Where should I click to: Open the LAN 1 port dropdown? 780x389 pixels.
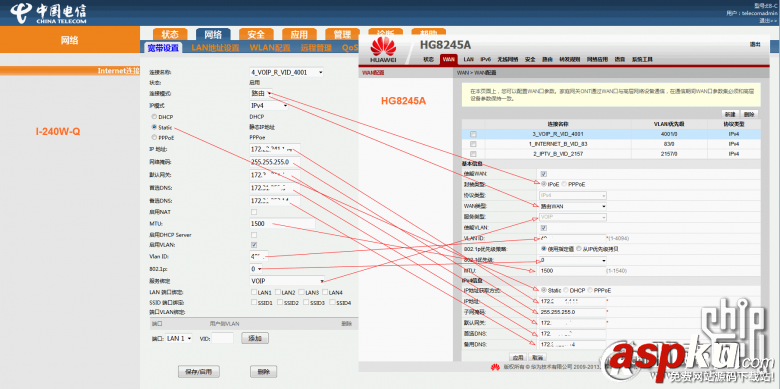click(x=179, y=338)
